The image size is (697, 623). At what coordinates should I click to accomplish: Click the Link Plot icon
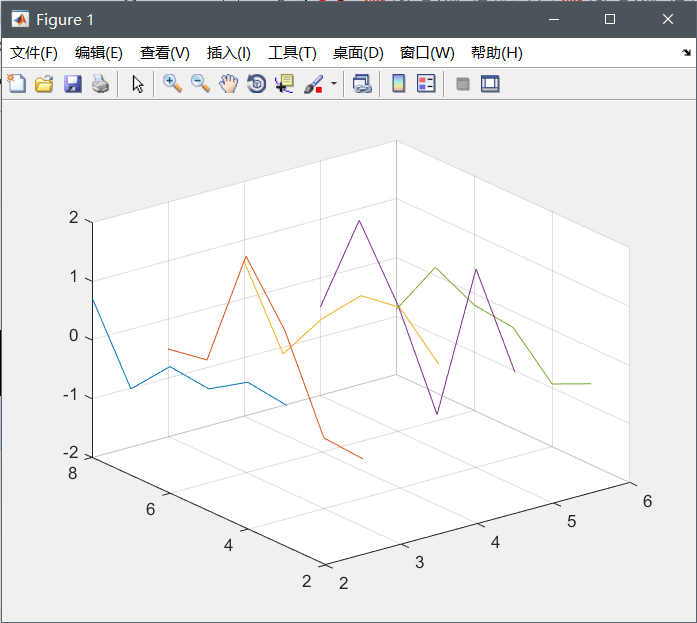(x=362, y=84)
